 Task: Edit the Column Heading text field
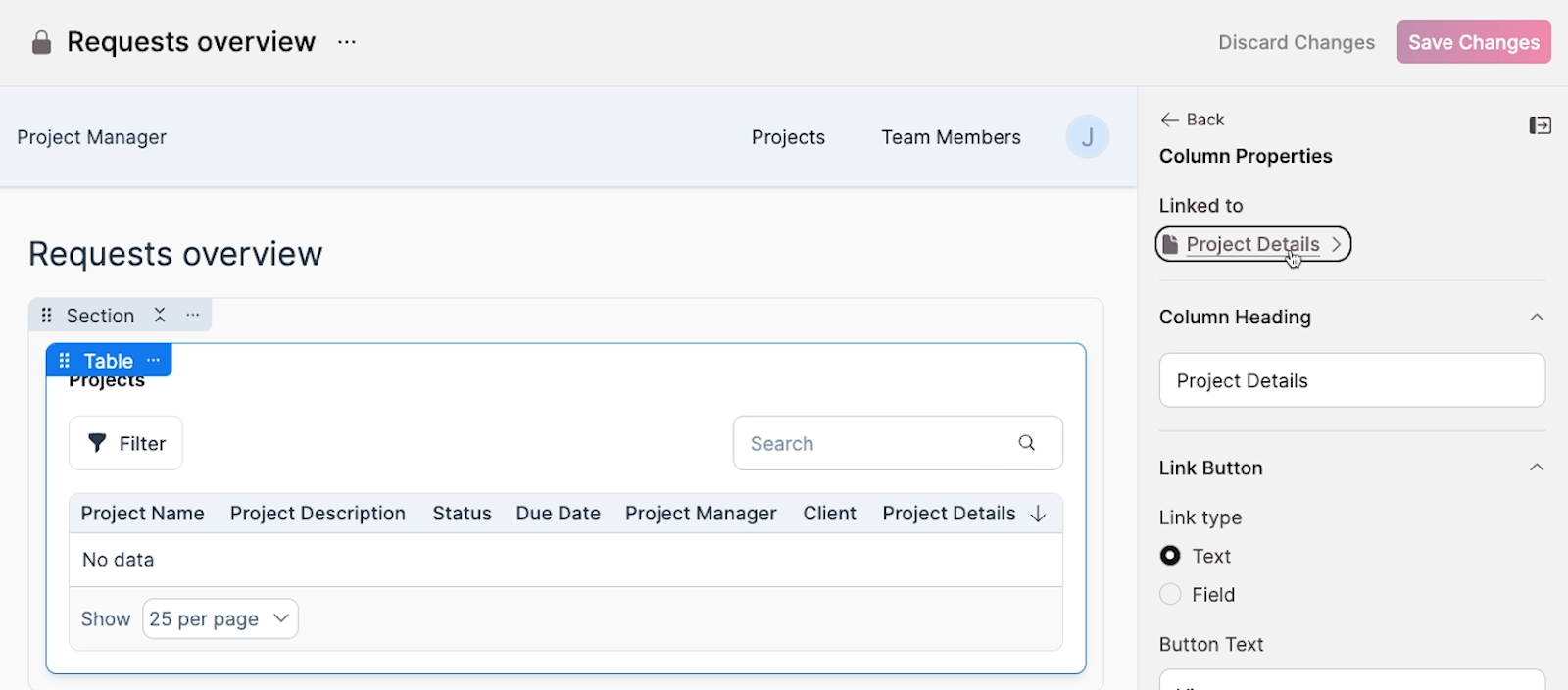[x=1352, y=380]
